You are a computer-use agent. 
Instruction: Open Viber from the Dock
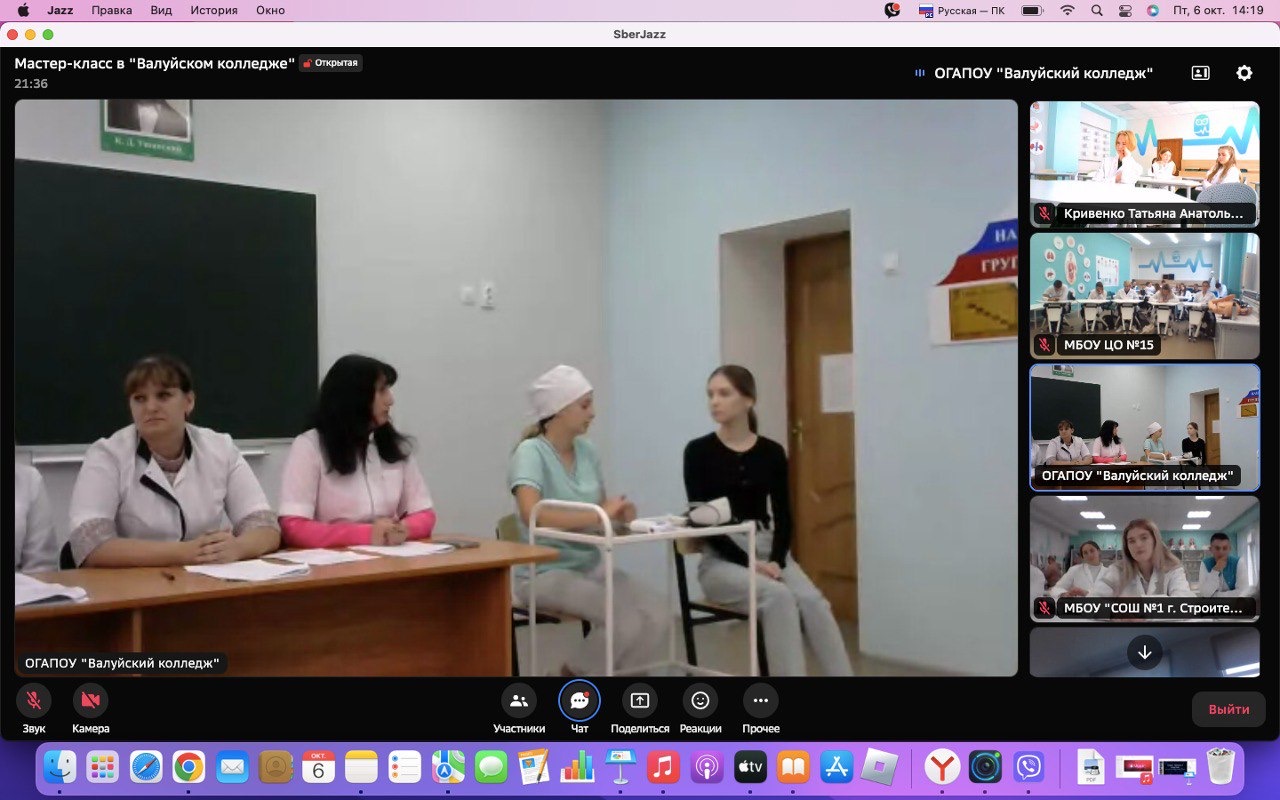click(1028, 767)
